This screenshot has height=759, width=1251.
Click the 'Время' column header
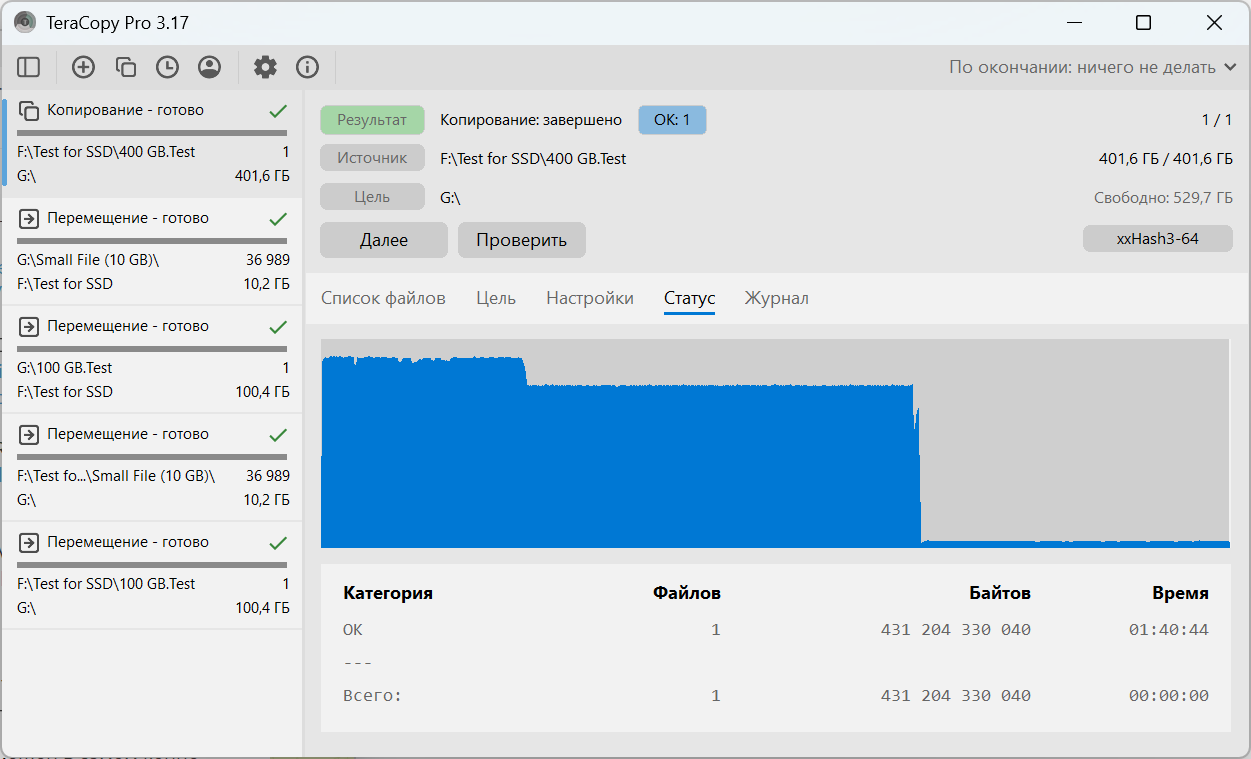[1181, 593]
